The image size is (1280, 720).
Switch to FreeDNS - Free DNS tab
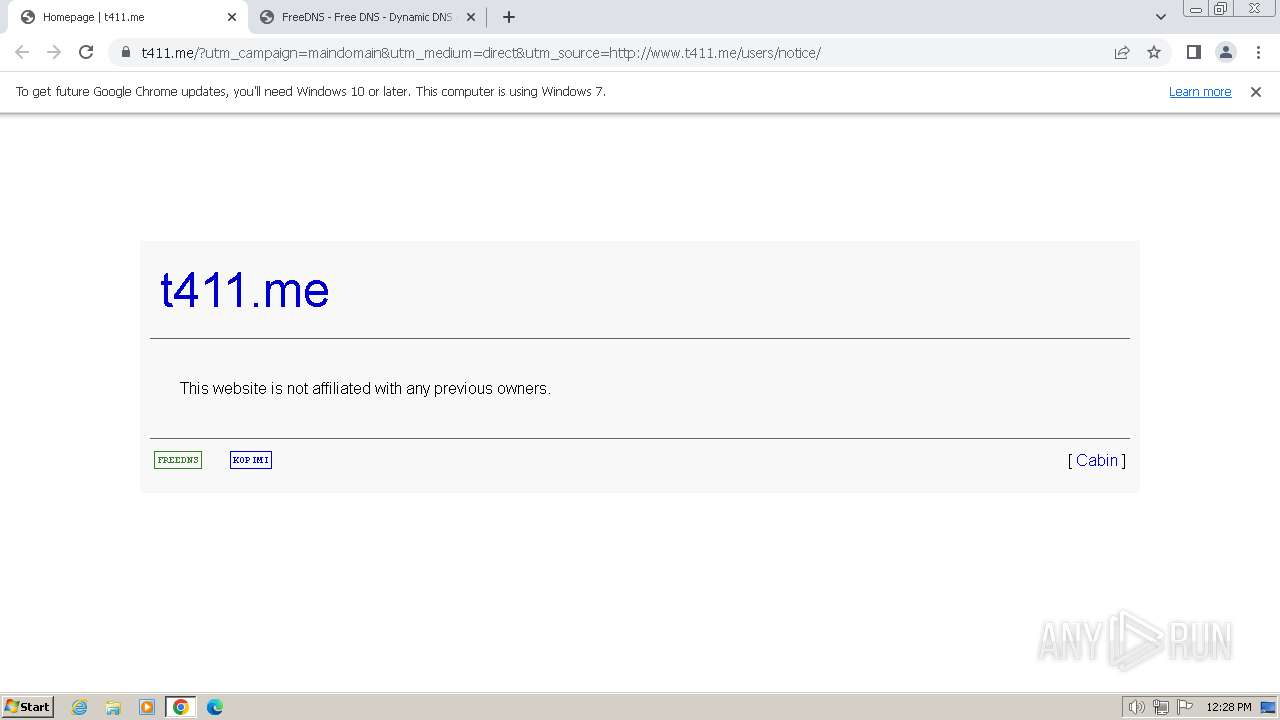(x=366, y=17)
